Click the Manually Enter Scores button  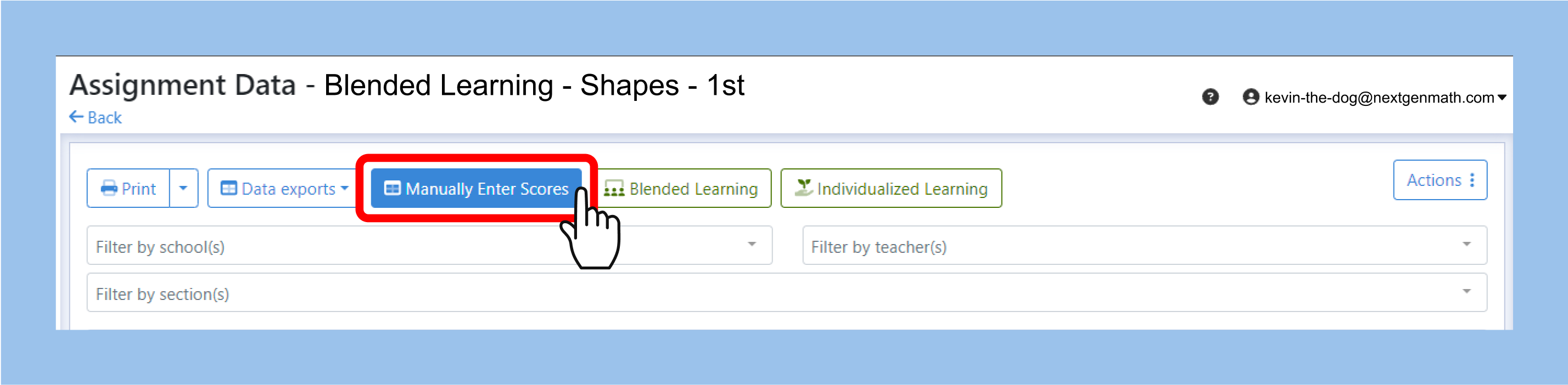coord(476,189)
